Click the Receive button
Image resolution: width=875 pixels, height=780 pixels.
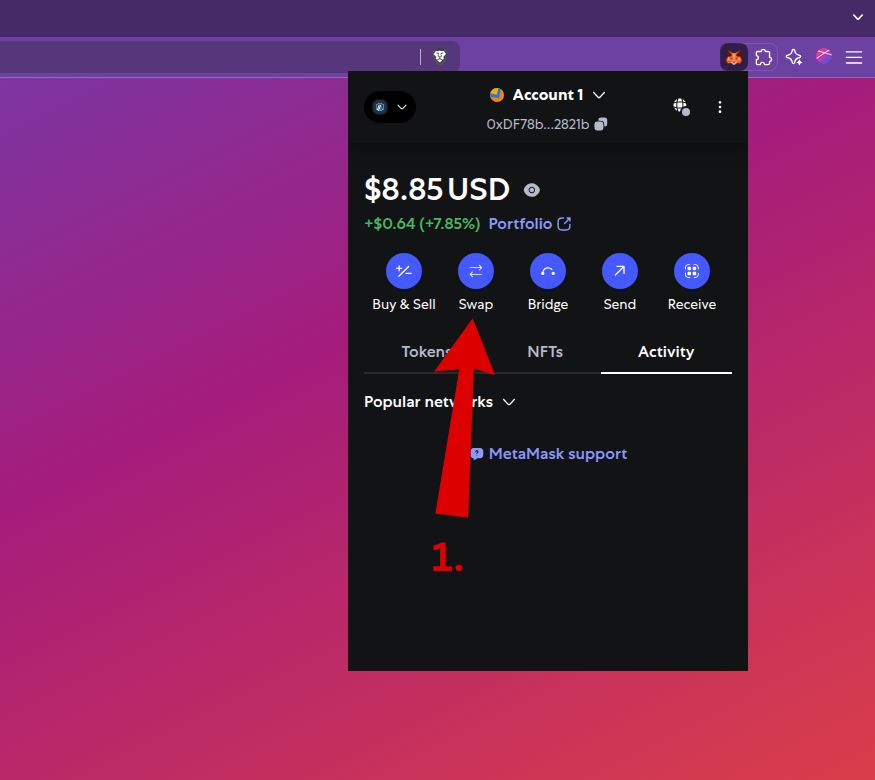[x=692, y=283]
